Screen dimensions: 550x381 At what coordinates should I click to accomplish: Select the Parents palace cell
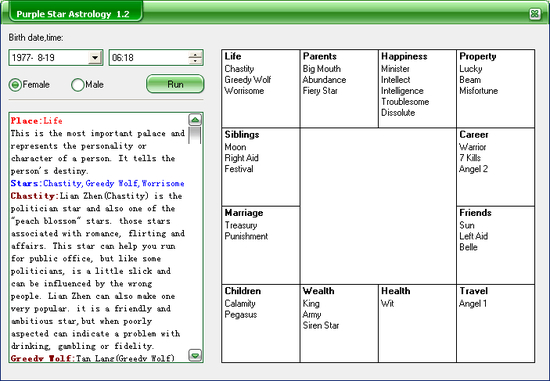pyautogui.click(x=339, y=88)
